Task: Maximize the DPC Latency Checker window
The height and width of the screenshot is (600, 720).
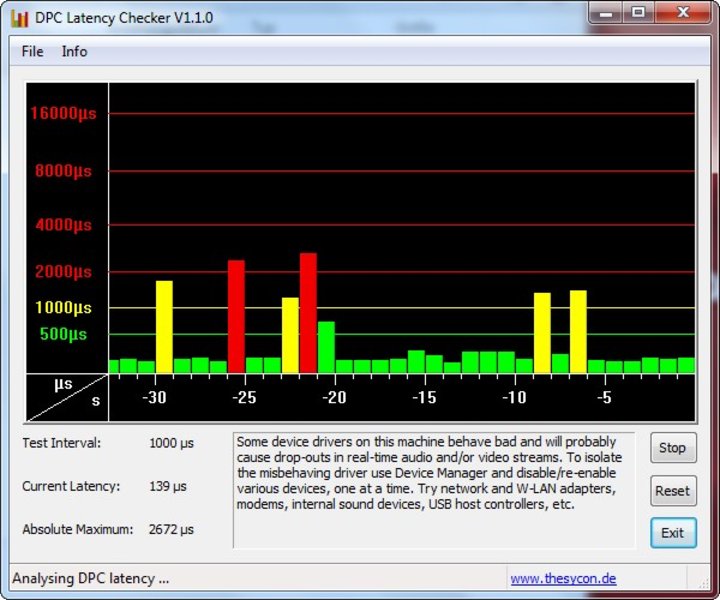Action: 638,12
